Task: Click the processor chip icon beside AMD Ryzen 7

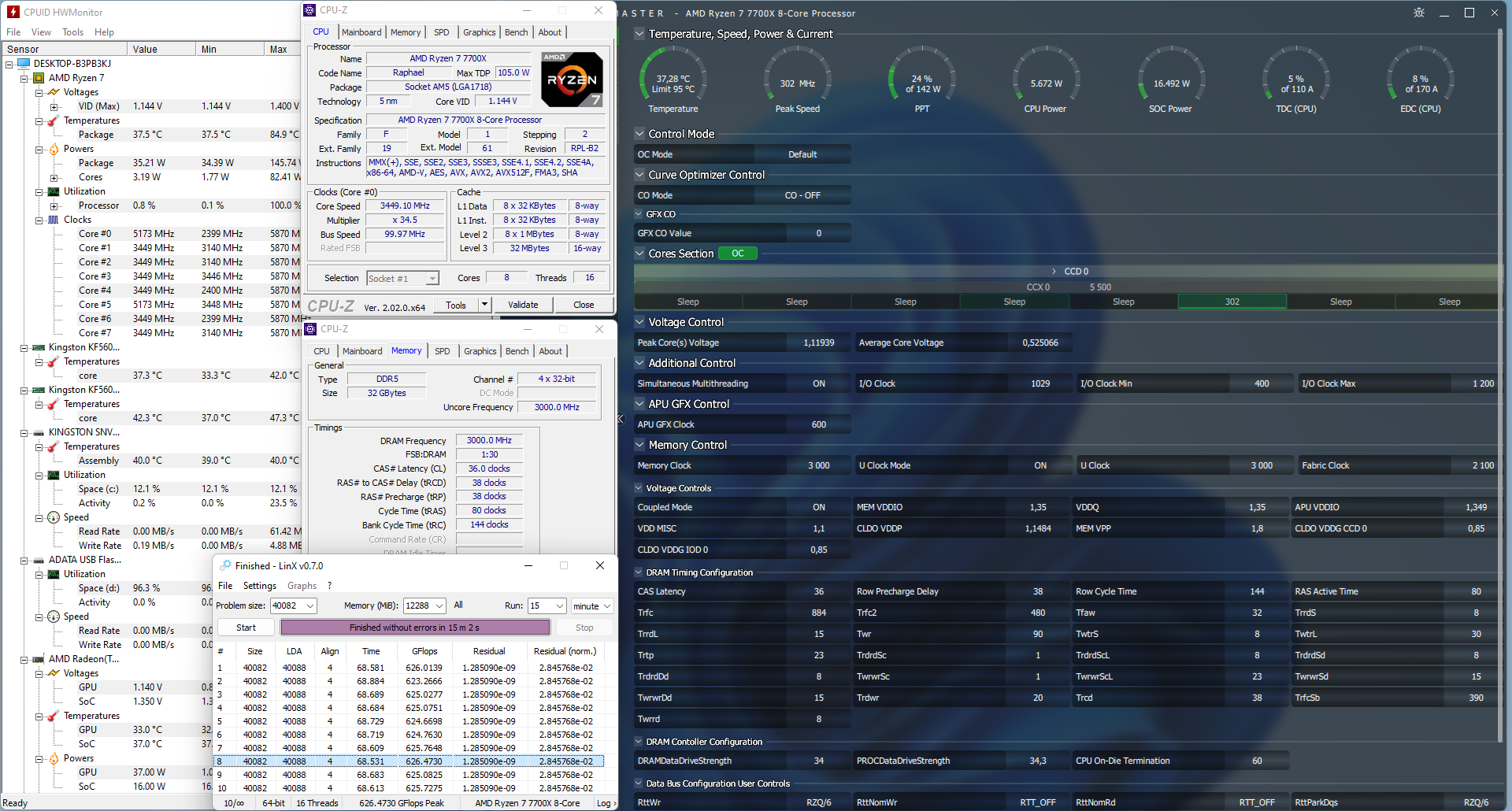Action: click(39, 78)
